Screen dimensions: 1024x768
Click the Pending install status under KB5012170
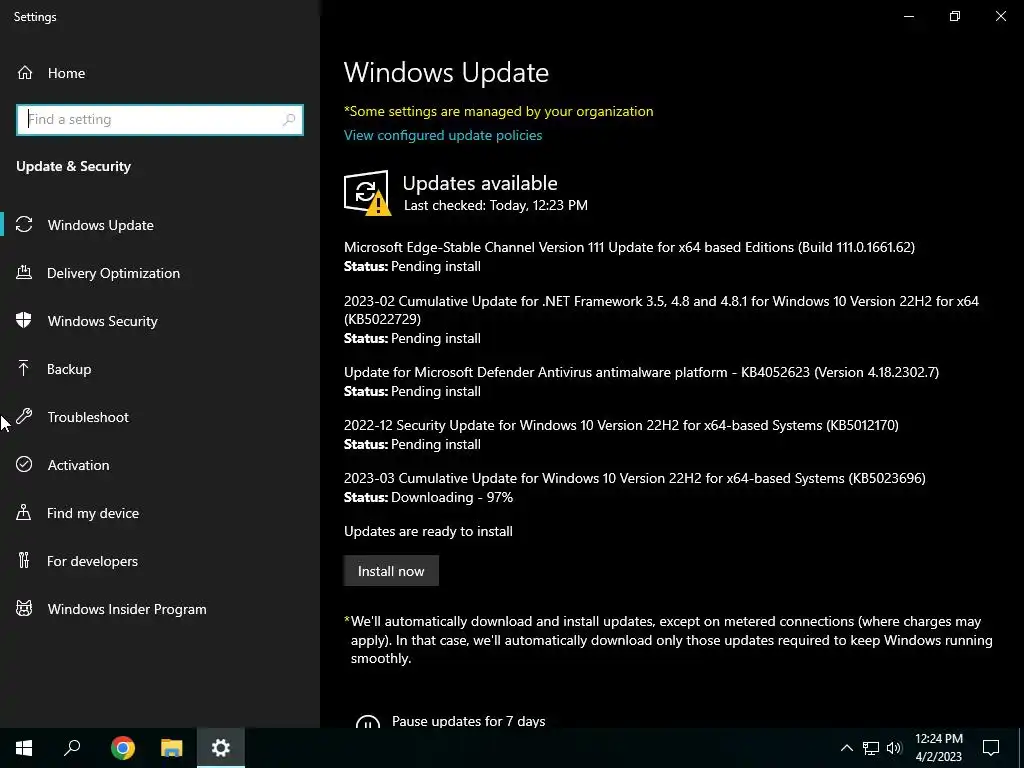[x=436, y=444]
